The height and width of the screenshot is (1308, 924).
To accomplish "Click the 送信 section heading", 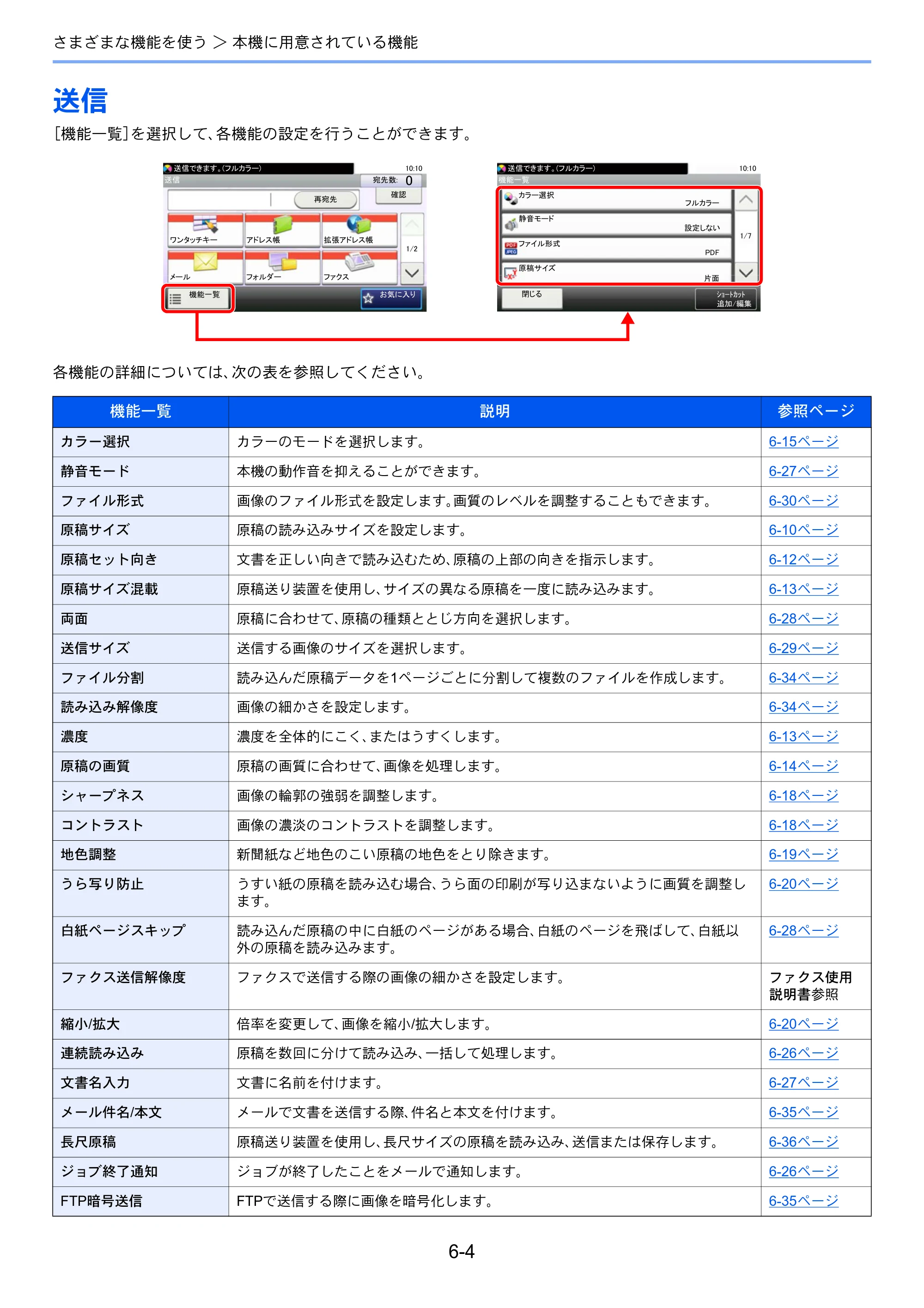I will coord(80,101).
